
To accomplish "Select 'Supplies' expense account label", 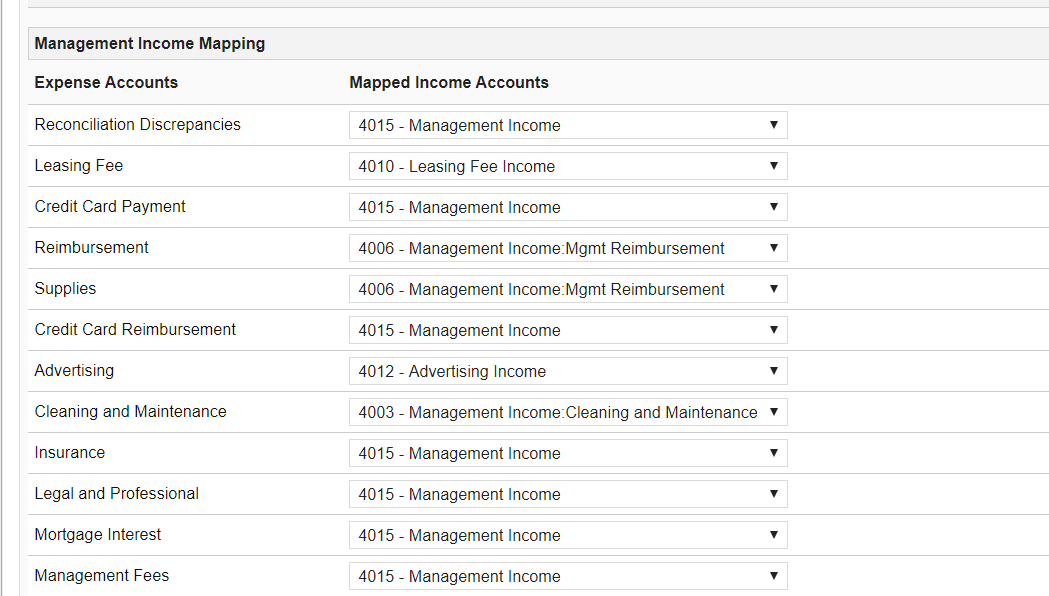I will point(66,288).
